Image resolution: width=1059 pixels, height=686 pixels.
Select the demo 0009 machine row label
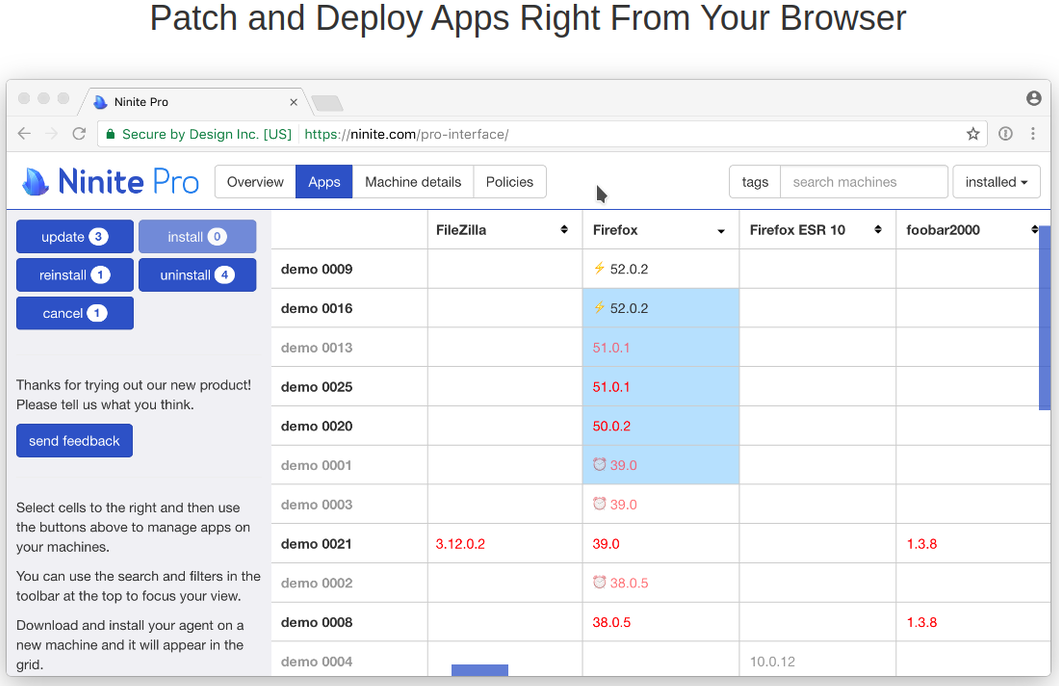317,269
